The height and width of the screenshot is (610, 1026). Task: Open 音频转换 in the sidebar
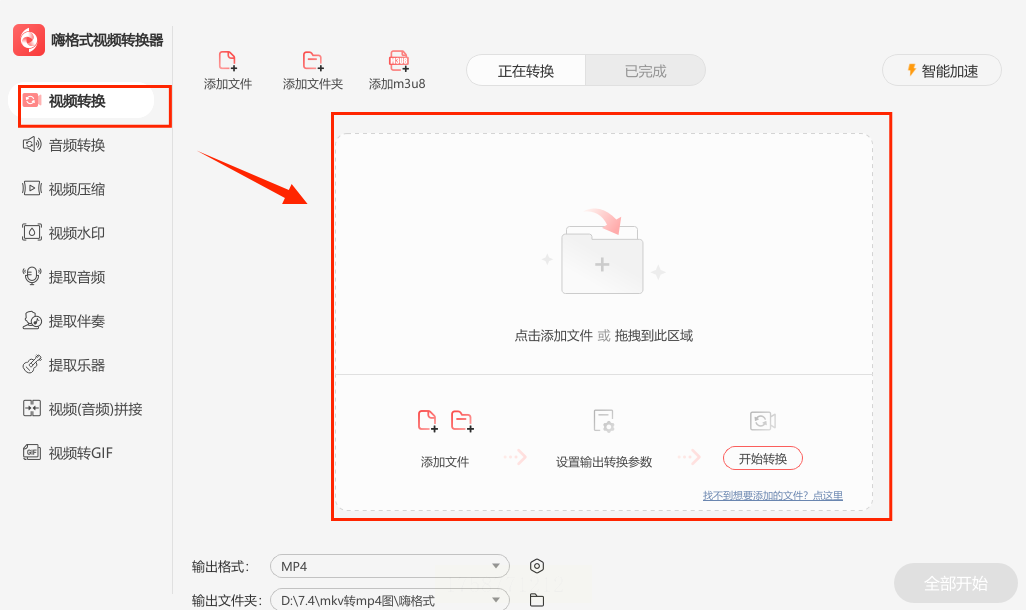[x=64, y=145]
